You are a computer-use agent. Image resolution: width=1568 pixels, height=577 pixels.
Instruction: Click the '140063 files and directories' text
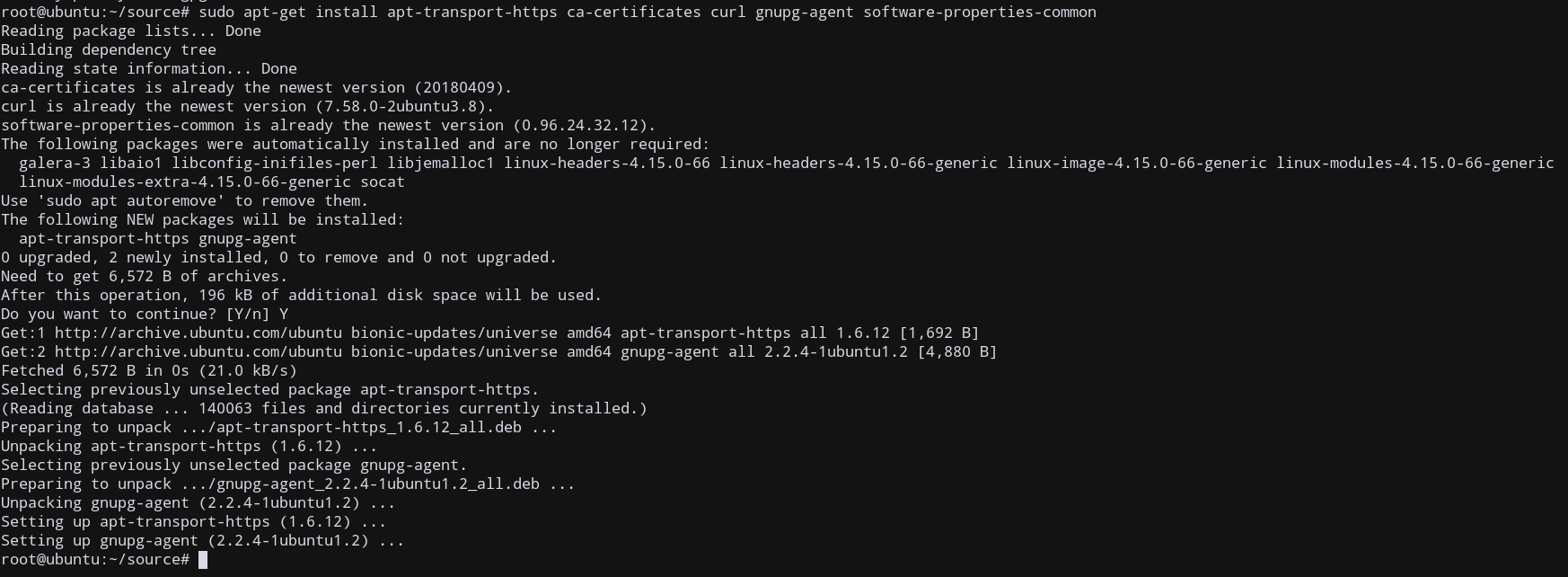coord(324,408)
